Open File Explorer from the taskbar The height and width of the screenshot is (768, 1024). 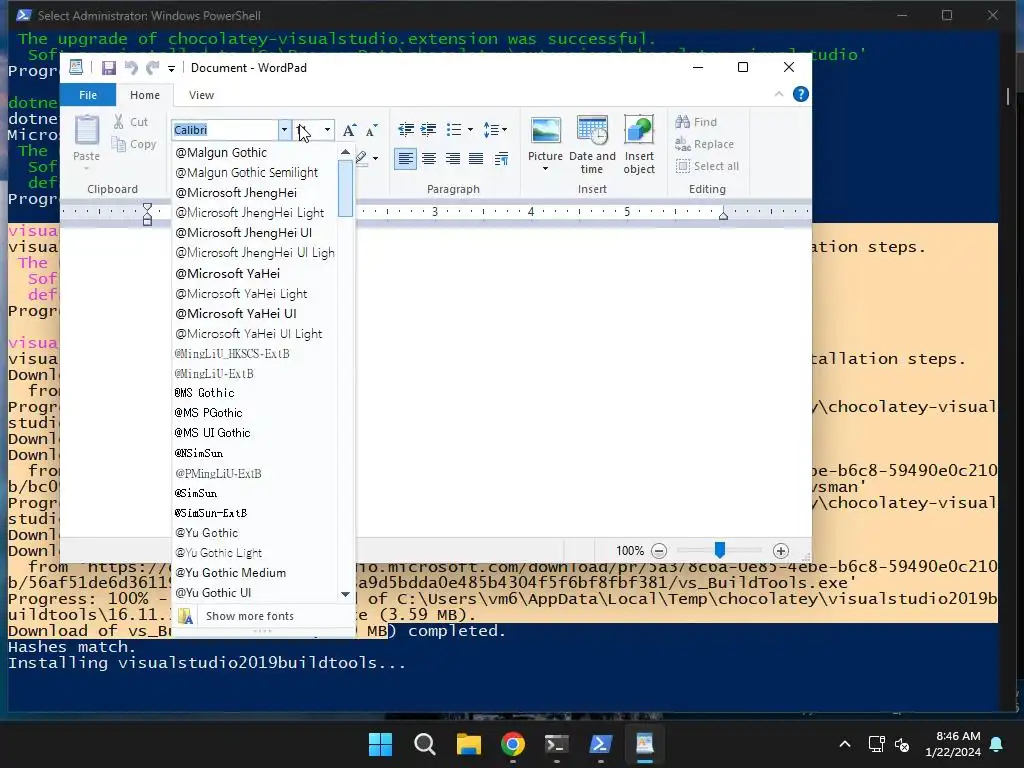pos(468,744)
